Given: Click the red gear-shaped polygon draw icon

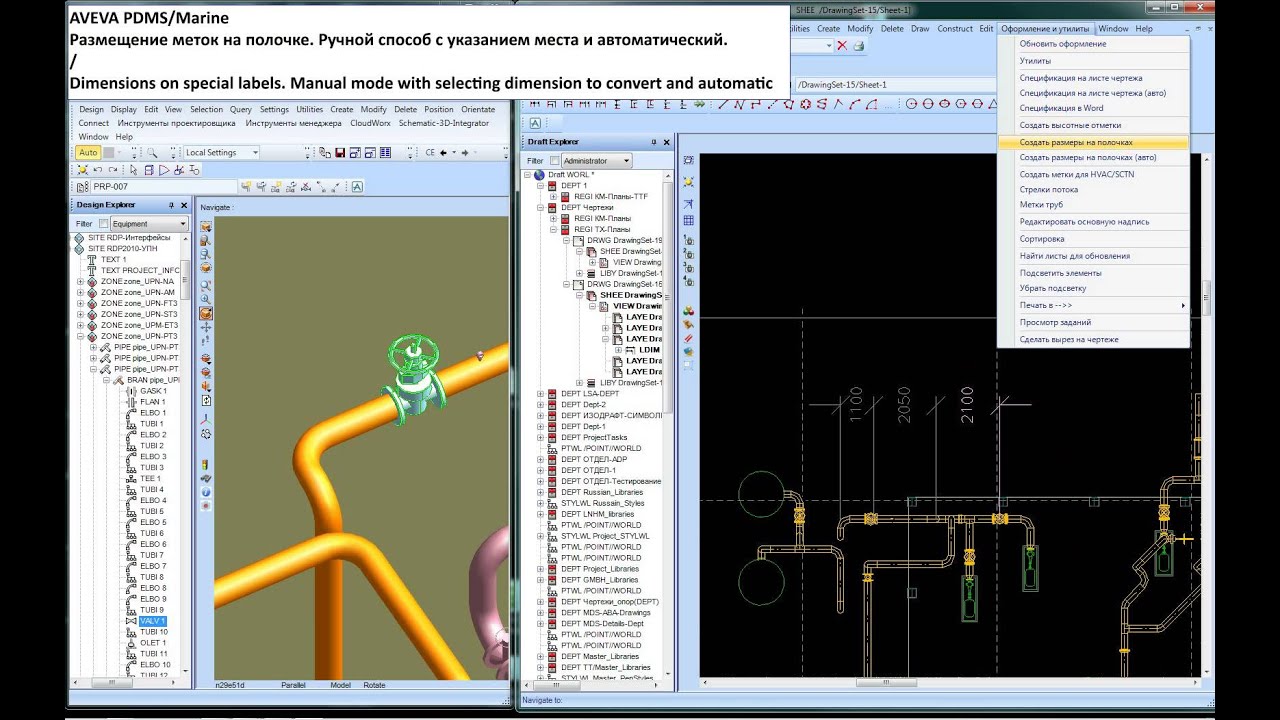Looking at the screenshot, I should coord(806,104).
